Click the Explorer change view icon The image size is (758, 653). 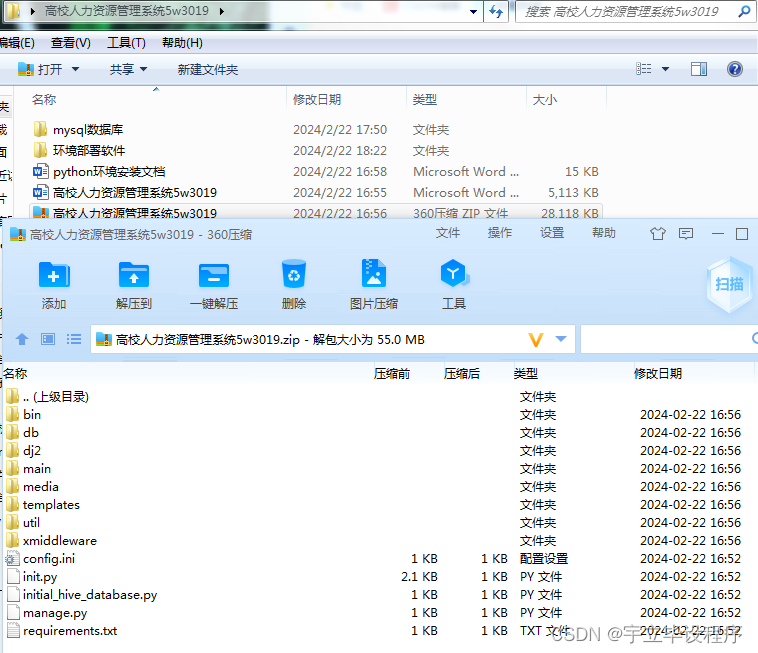coord(643,69)
